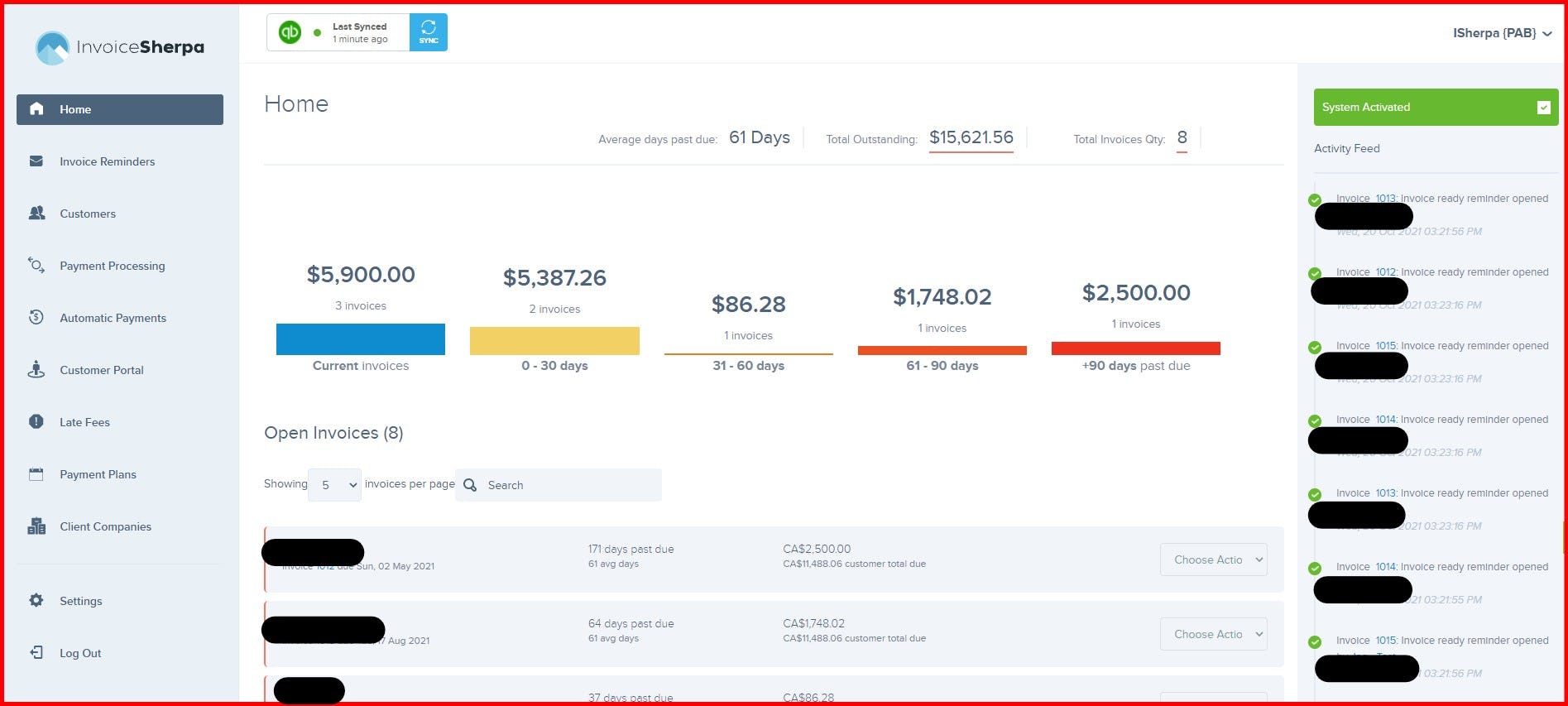Click the red +90 days past due bar
Image resolution: width=1568 pixels, height=706 pixels.
(x=1136, y=348)
